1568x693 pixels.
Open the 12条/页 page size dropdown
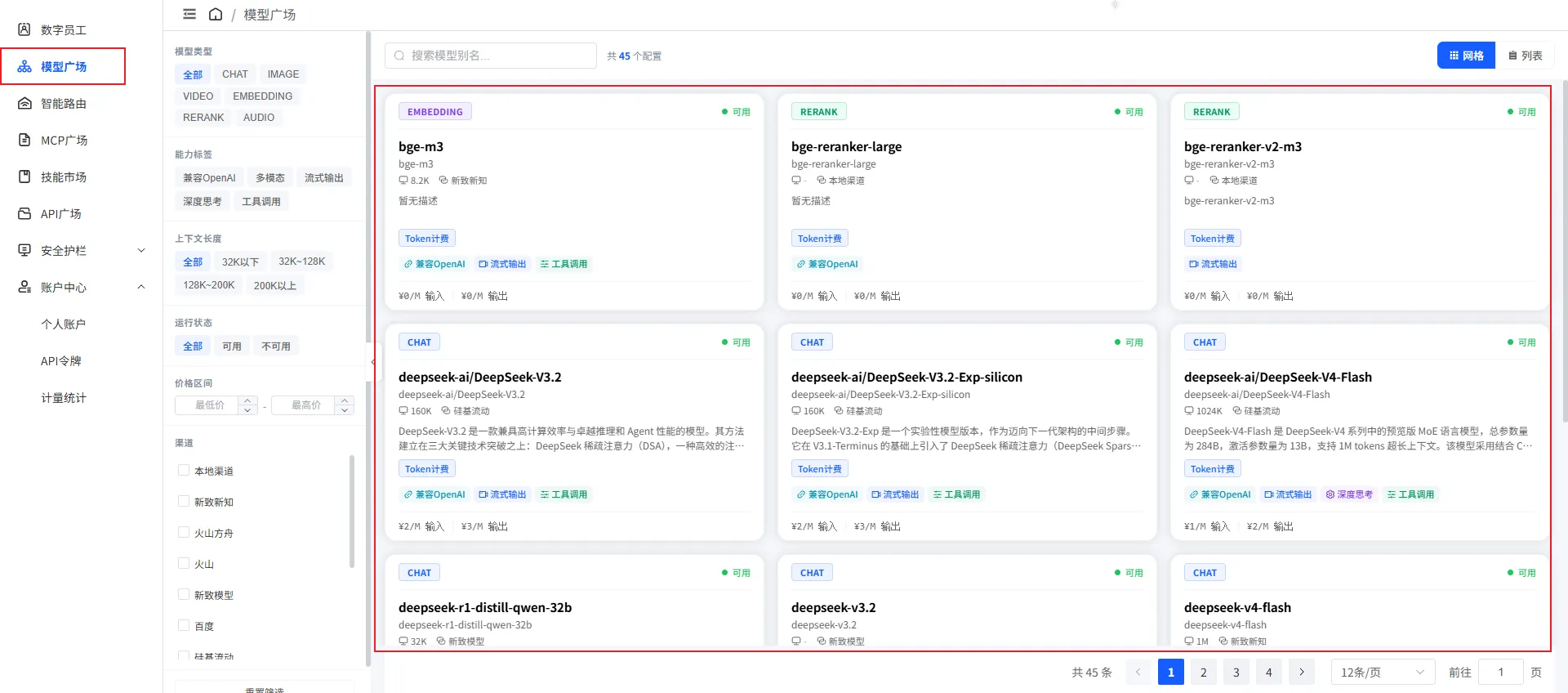click(x=1383, y=672)
